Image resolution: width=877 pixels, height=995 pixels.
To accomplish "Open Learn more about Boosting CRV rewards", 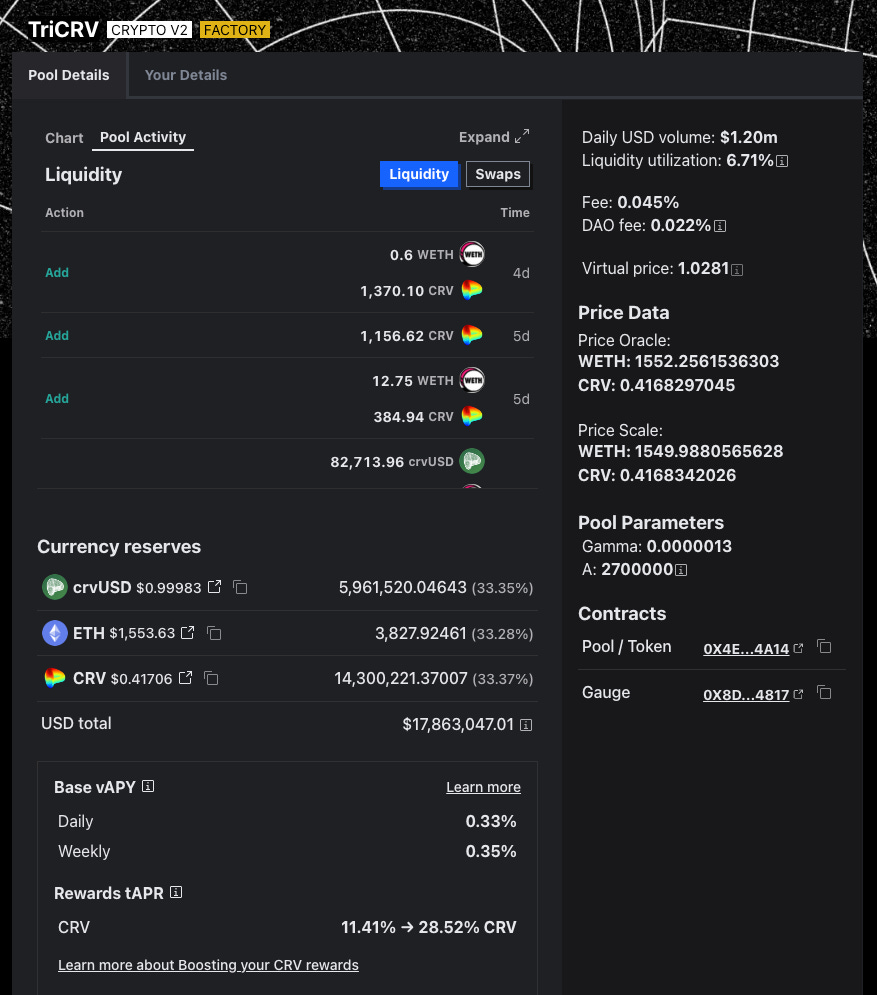I will coord(208,965).
